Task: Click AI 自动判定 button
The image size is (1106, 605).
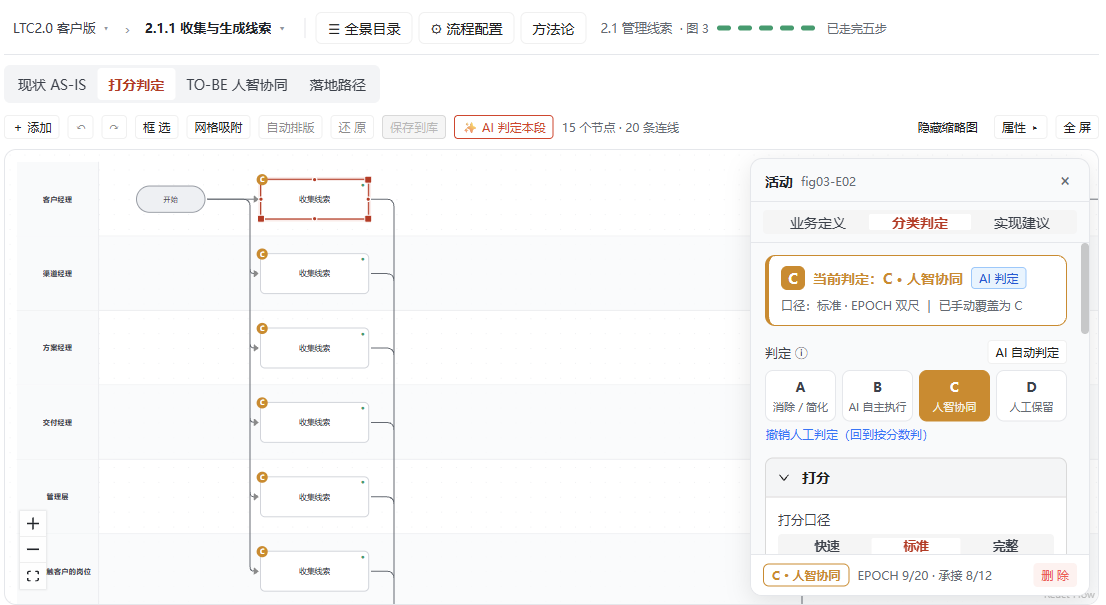Action: pos(1027,353)
